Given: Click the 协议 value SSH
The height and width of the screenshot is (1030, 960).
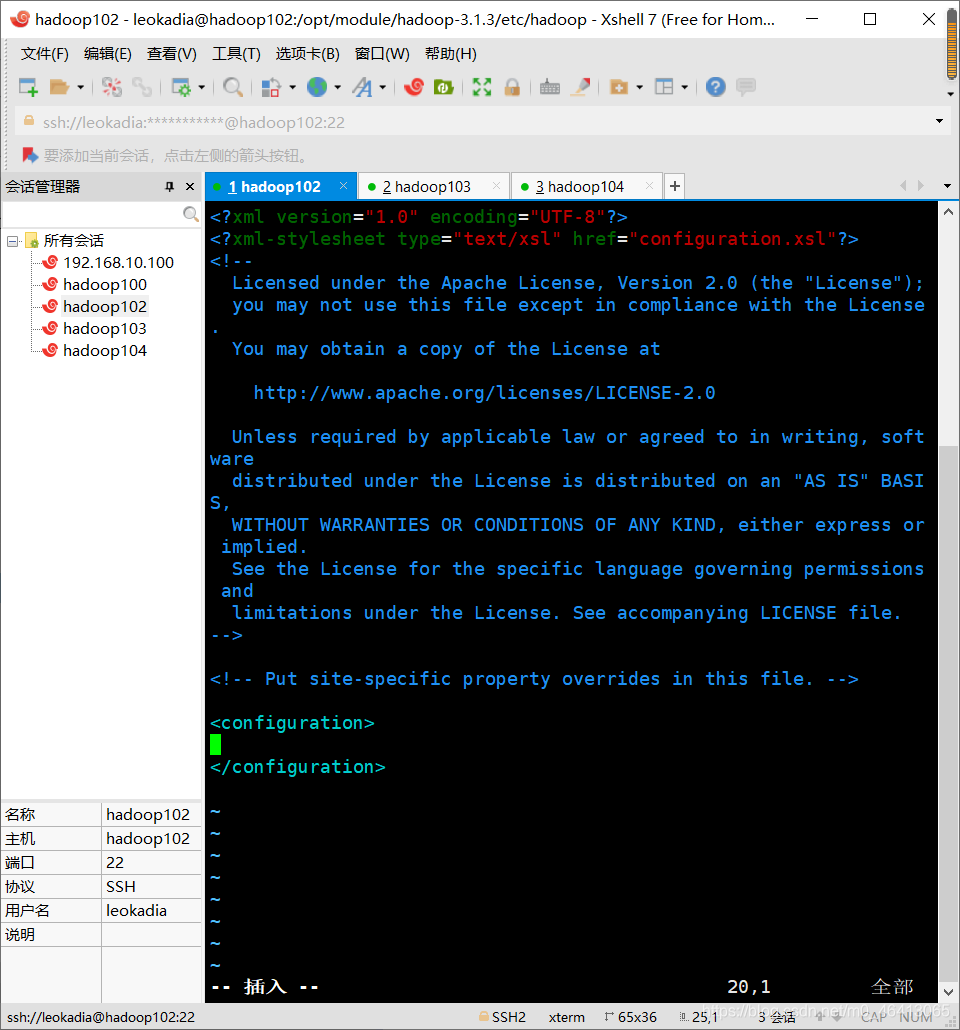Looking at the screenshot, I should (121, 887).
